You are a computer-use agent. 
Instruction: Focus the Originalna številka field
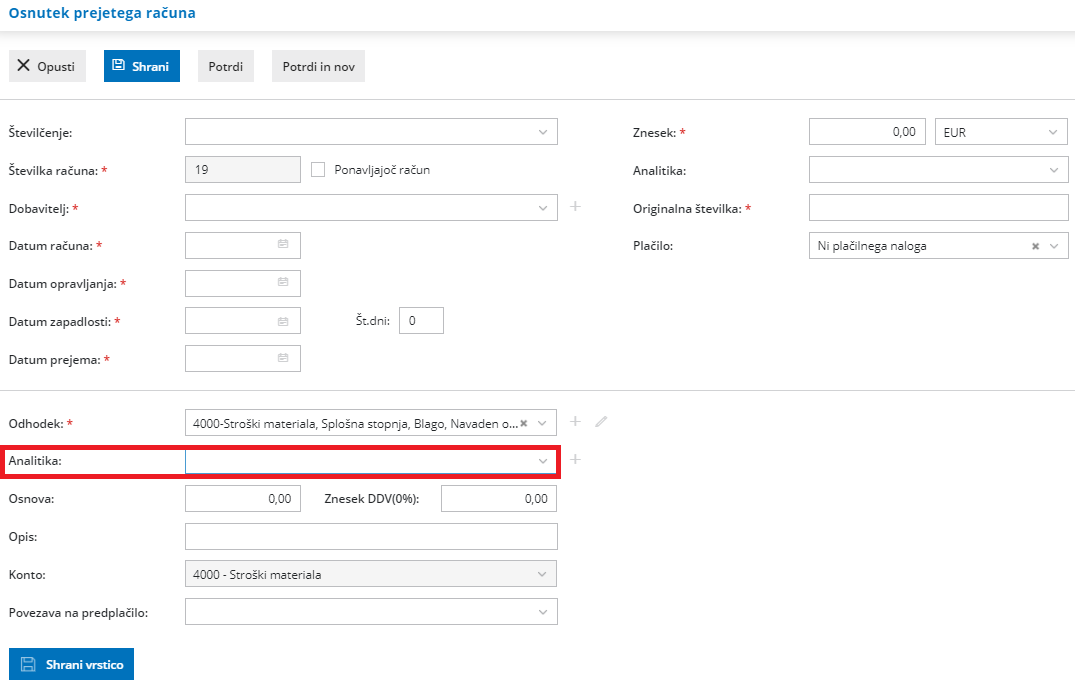tap(939, 208)
